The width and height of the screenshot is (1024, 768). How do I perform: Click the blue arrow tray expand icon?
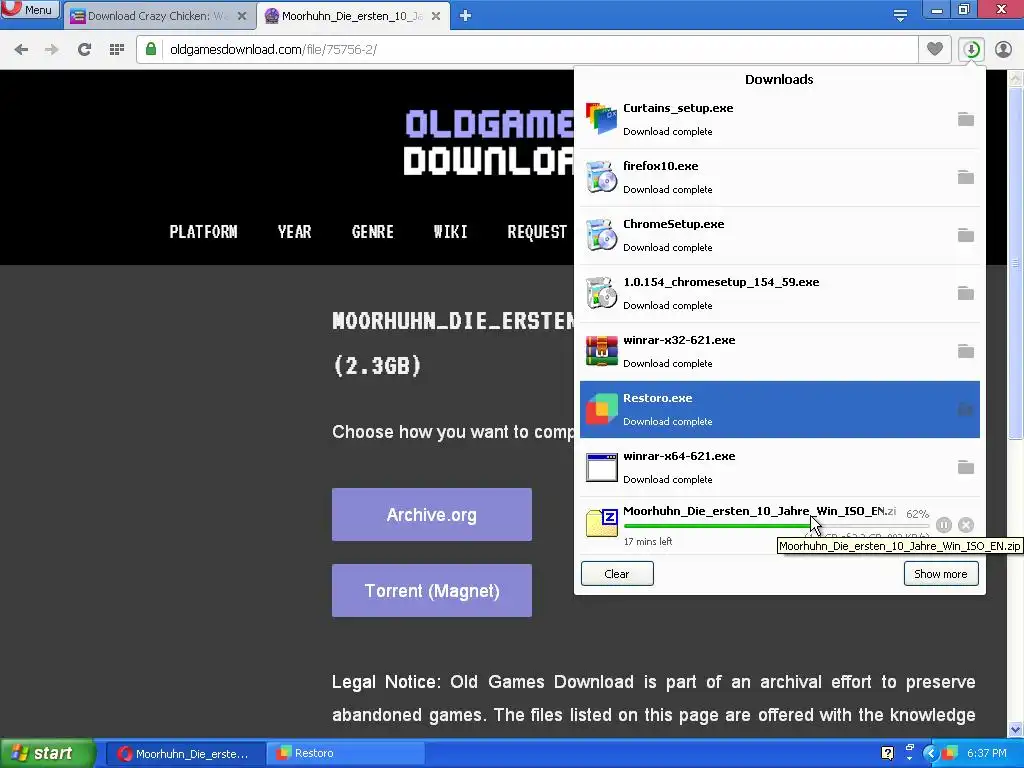click(931, 754)
